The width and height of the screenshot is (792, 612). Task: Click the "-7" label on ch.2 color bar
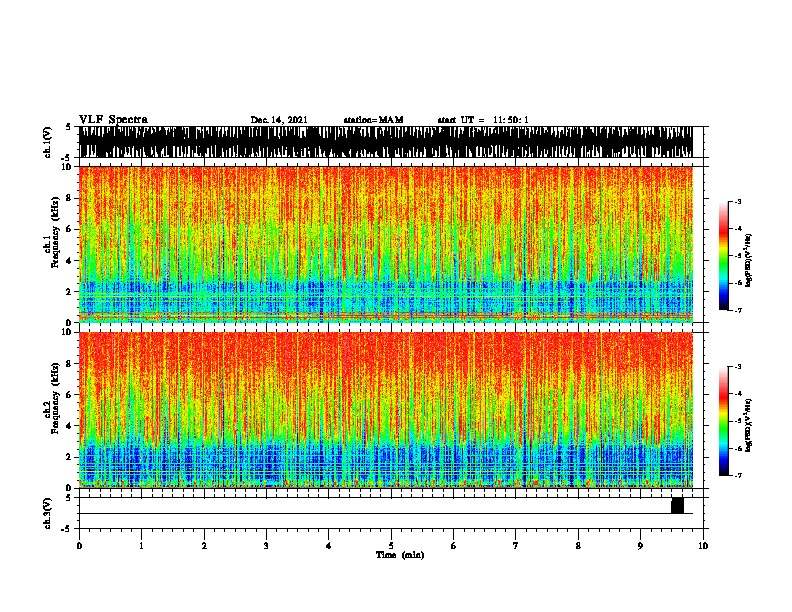click(x=738, y=475)
